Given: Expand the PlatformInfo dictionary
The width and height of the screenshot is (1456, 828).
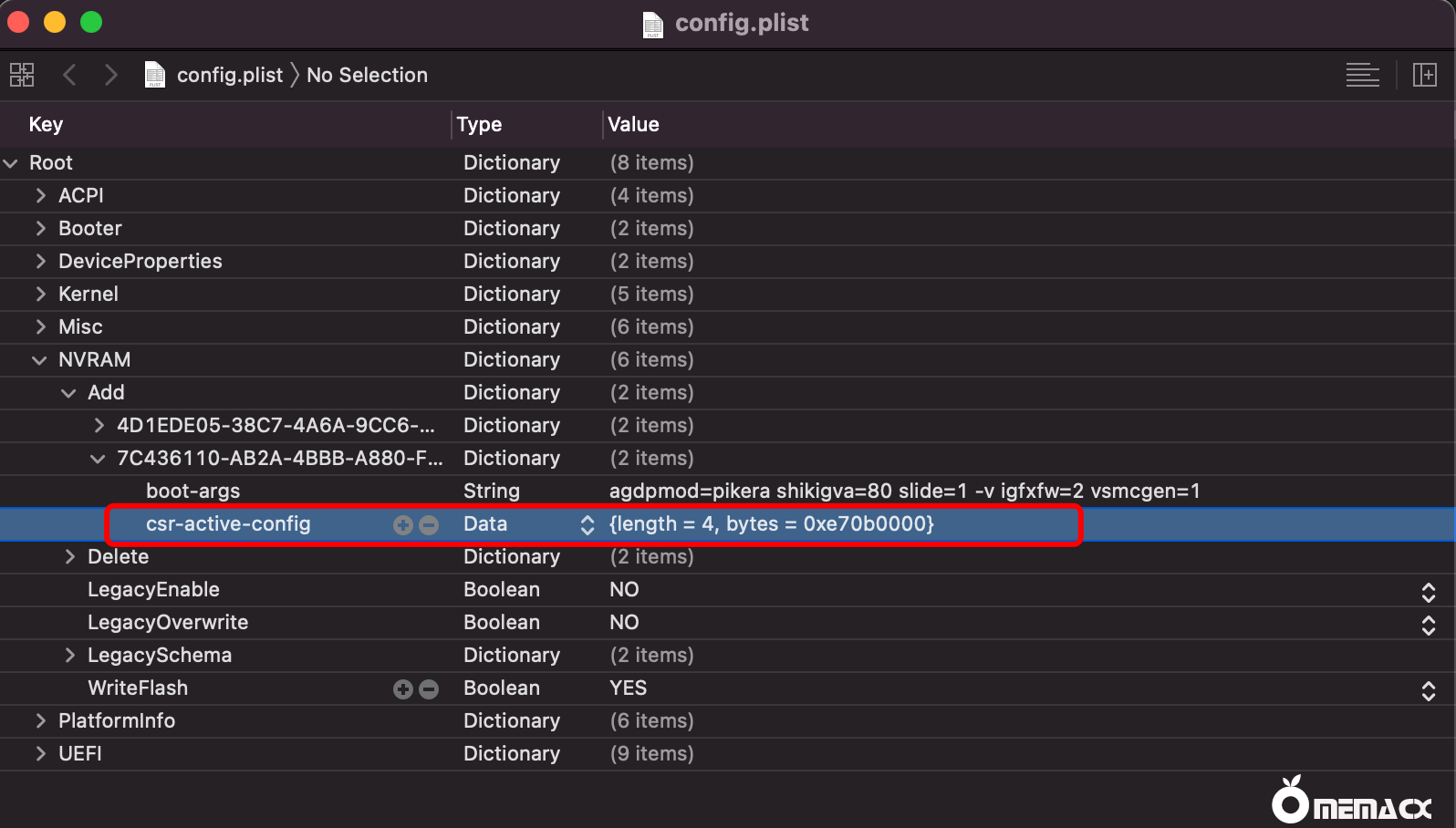Looking at the screenshot, I should click(x=40, y=721).
